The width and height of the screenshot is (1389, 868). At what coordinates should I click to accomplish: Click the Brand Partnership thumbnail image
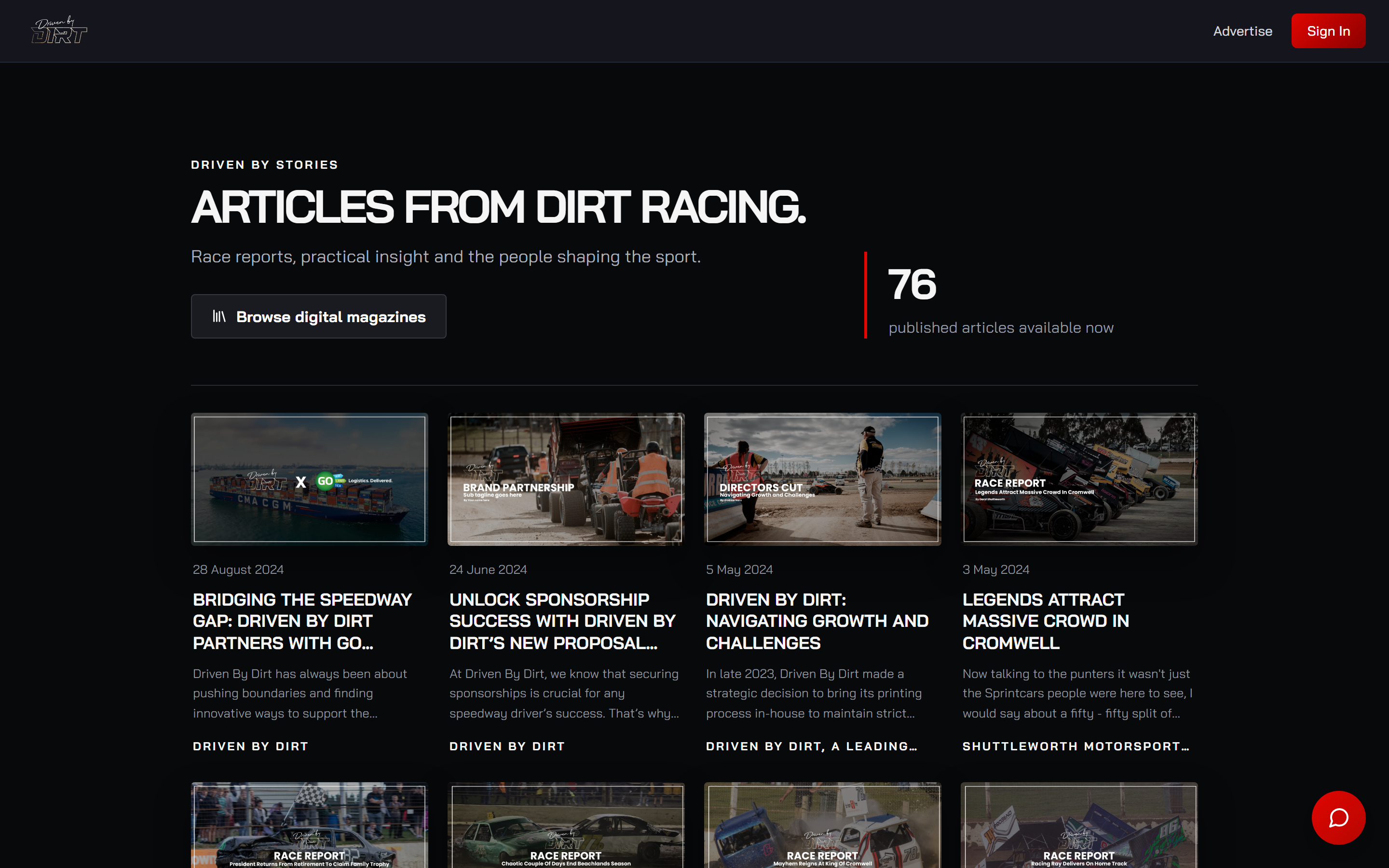(566, 479)
